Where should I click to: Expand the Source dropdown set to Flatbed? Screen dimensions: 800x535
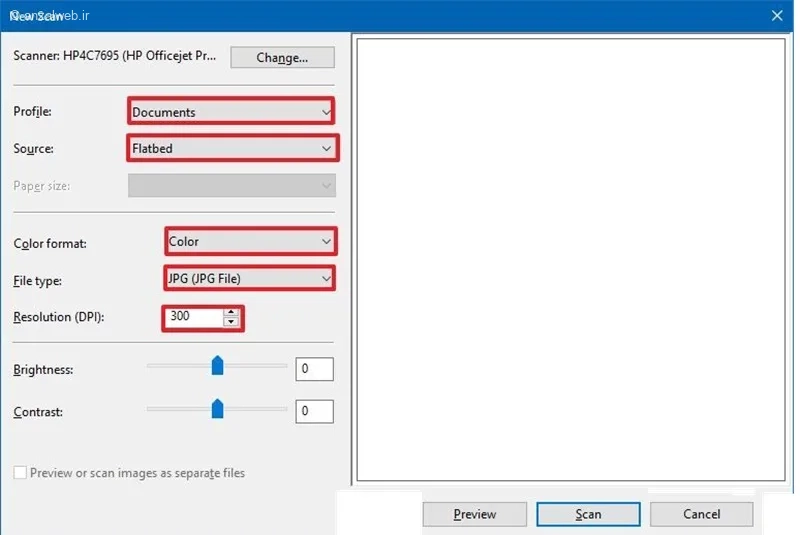232,149
